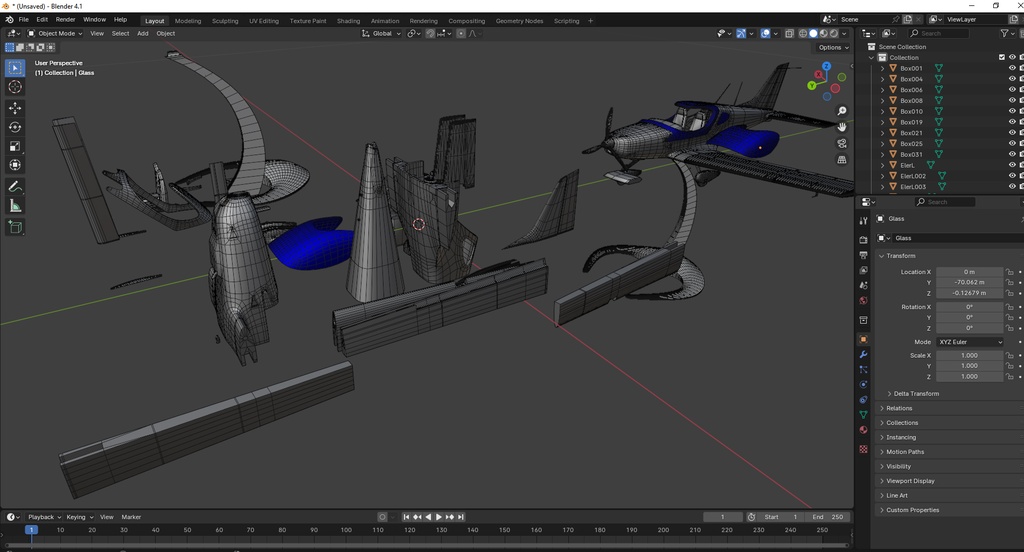Switch perspective/orthographic grid icon

click(842, 159)
